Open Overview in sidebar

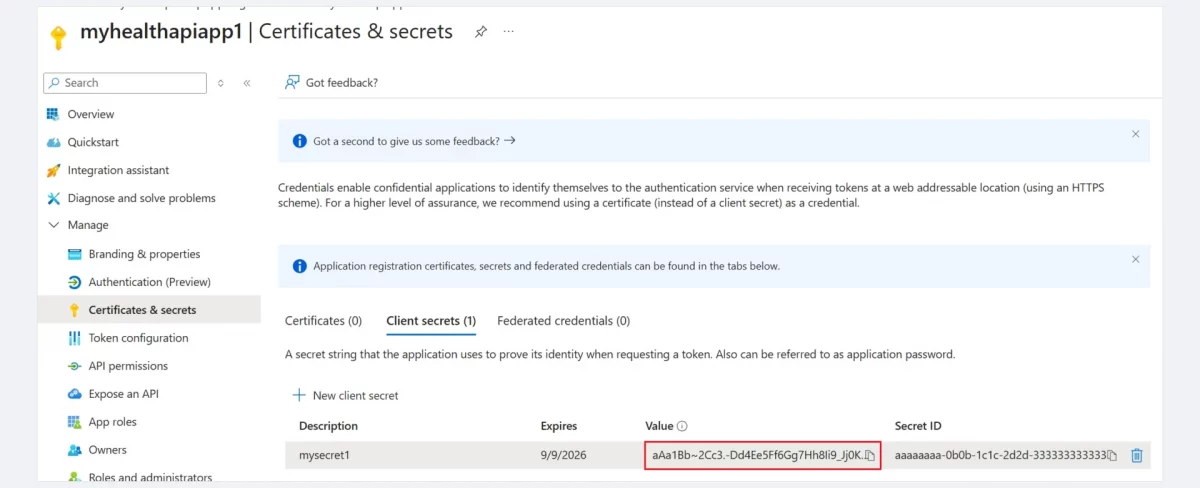(91, 114)
